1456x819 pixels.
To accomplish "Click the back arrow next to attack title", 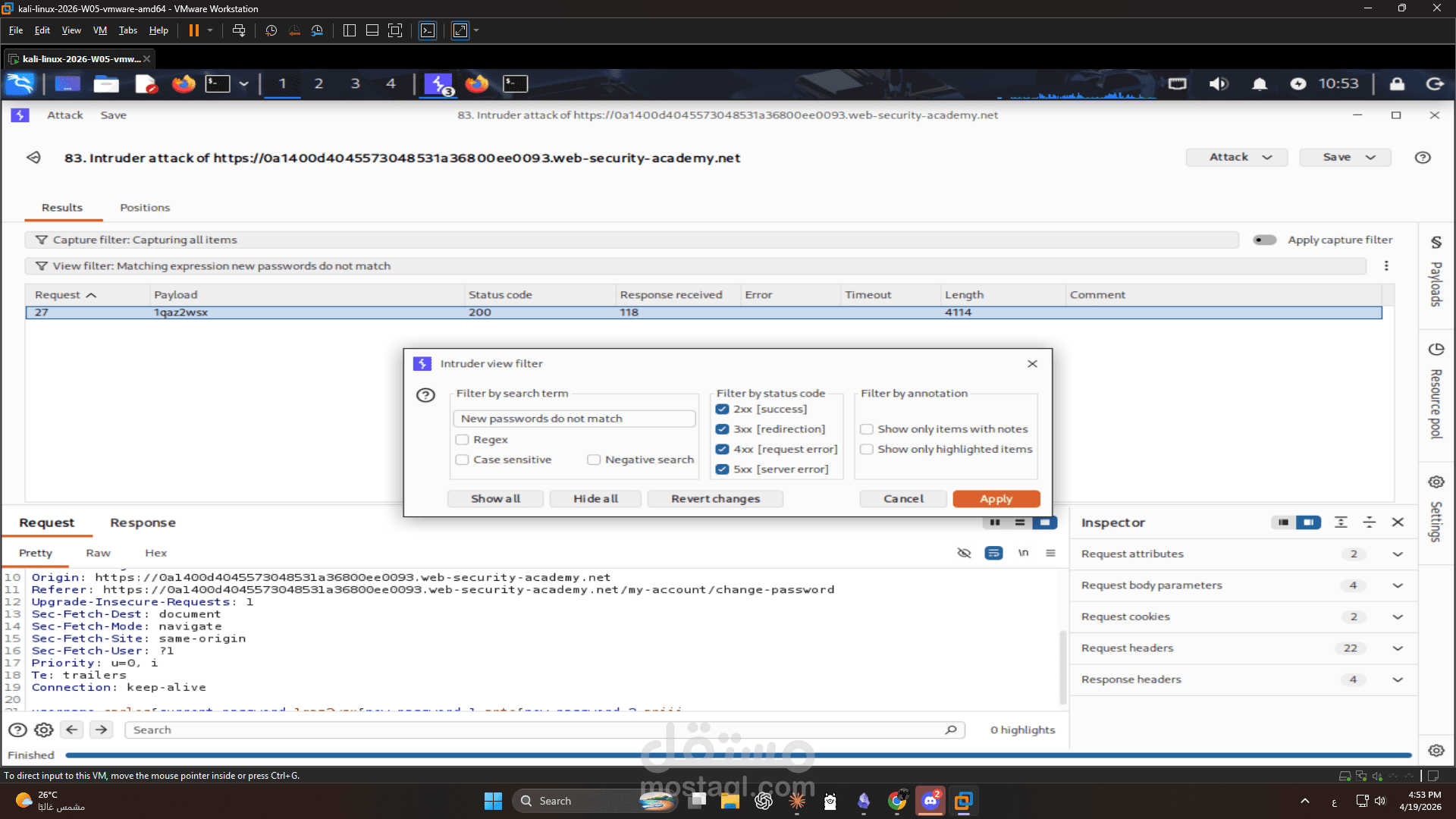I will coord(34,158).
